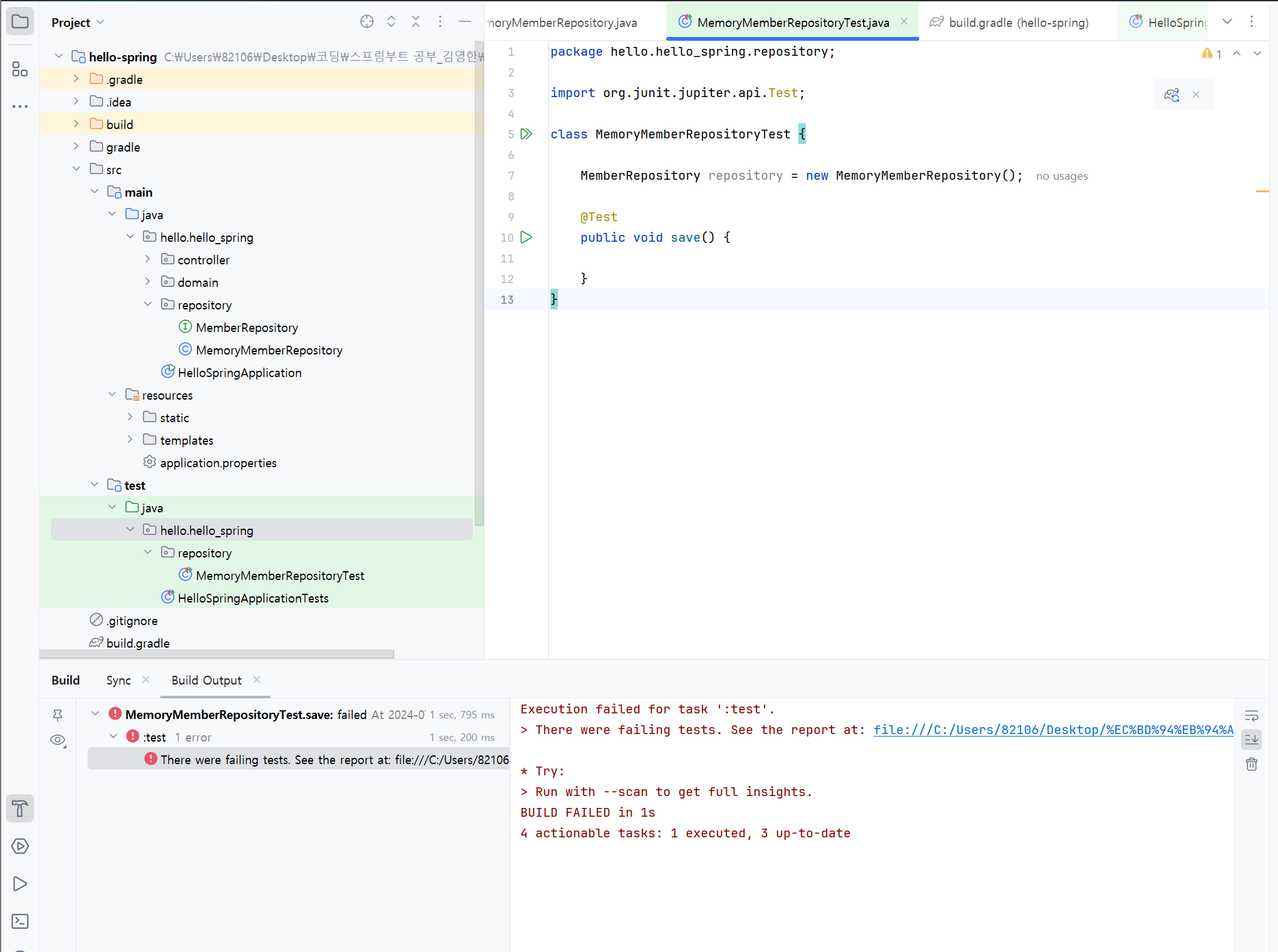Open the failing test report link
The image size is (1278, 952).
(x=1053, y=730)
